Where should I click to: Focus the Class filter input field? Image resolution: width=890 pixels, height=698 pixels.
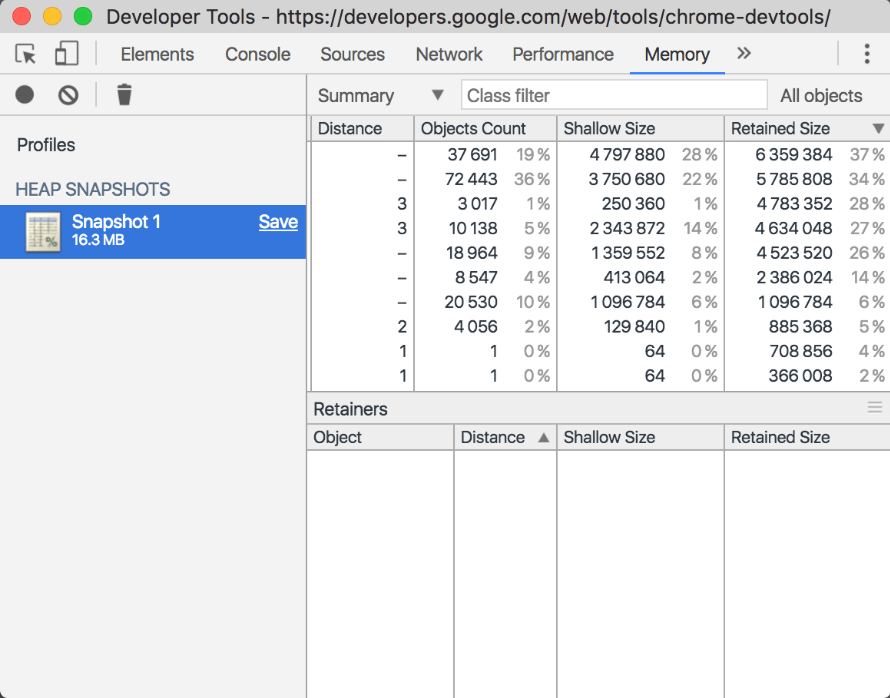(x=614, y=95)
